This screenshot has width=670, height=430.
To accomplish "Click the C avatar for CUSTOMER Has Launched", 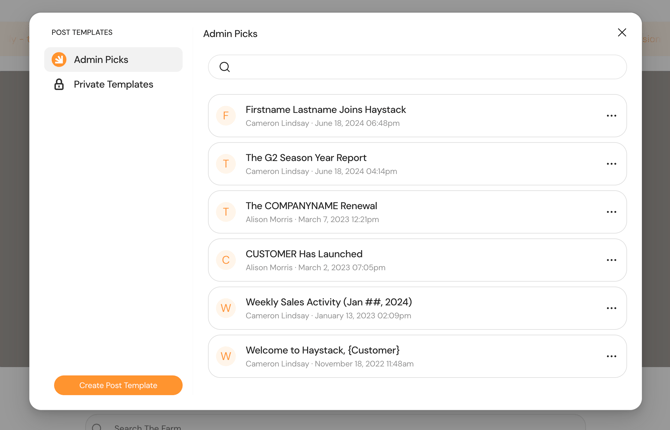I will (226, 260).
